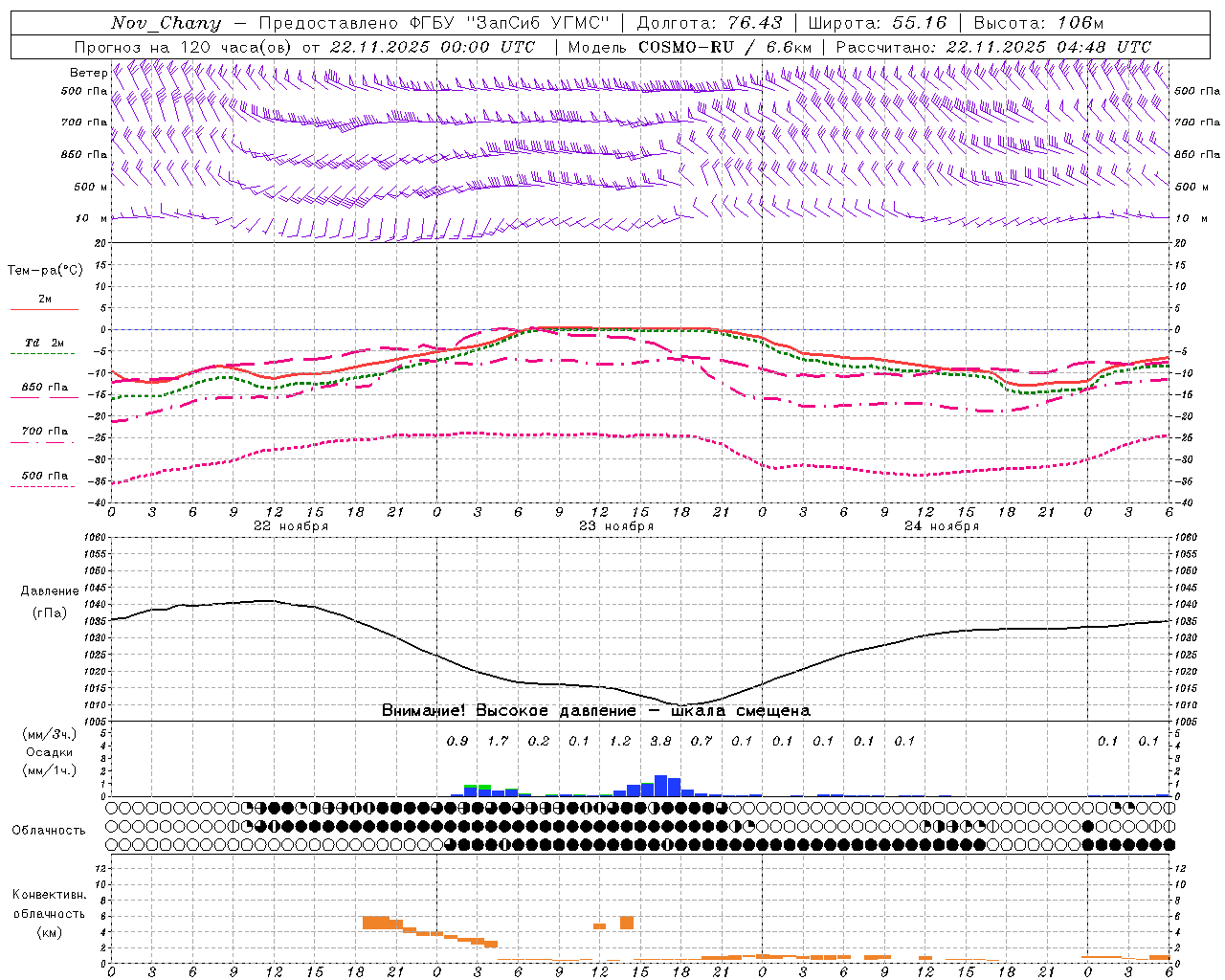This screenshot has height=980, width=1225.
Task: Click the 0.2 precipitation total value
Action: [x=539, y=741]
